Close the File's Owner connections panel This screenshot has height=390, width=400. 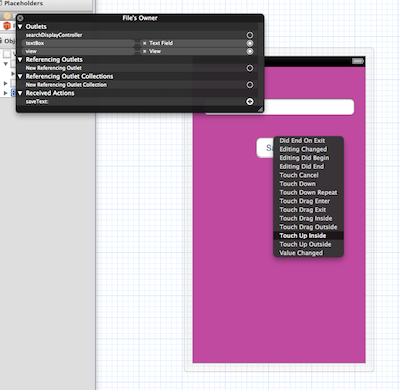[x=20, y=18]
